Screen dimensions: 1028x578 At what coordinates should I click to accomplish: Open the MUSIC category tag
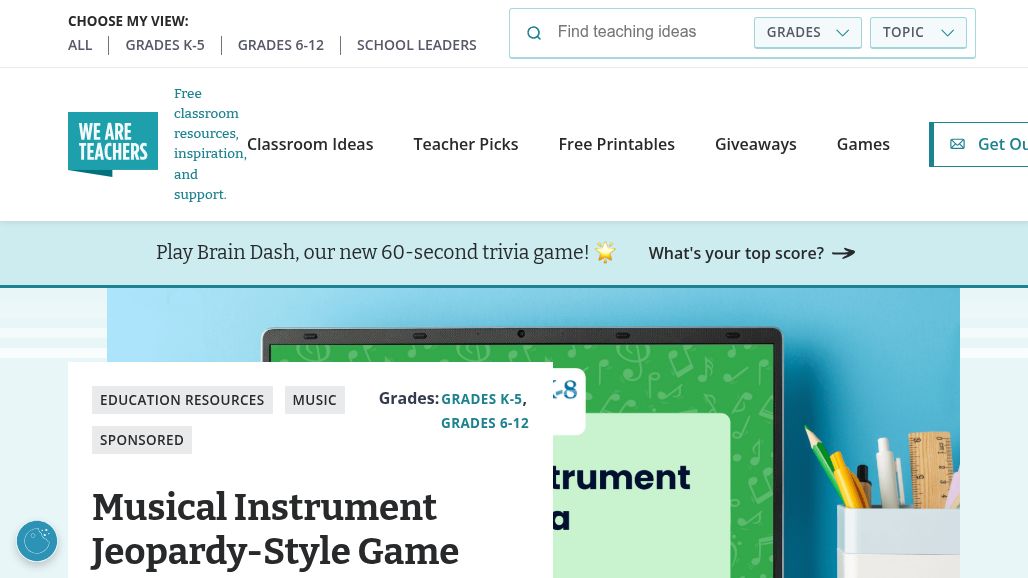click(315, 400)
